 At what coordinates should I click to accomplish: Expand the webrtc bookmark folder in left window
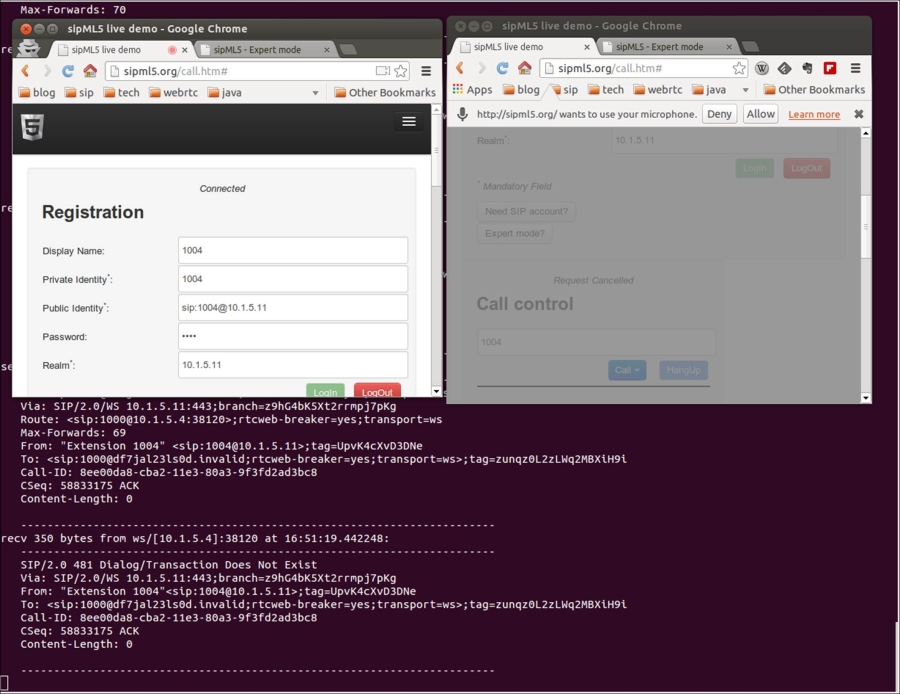point(169,93)
